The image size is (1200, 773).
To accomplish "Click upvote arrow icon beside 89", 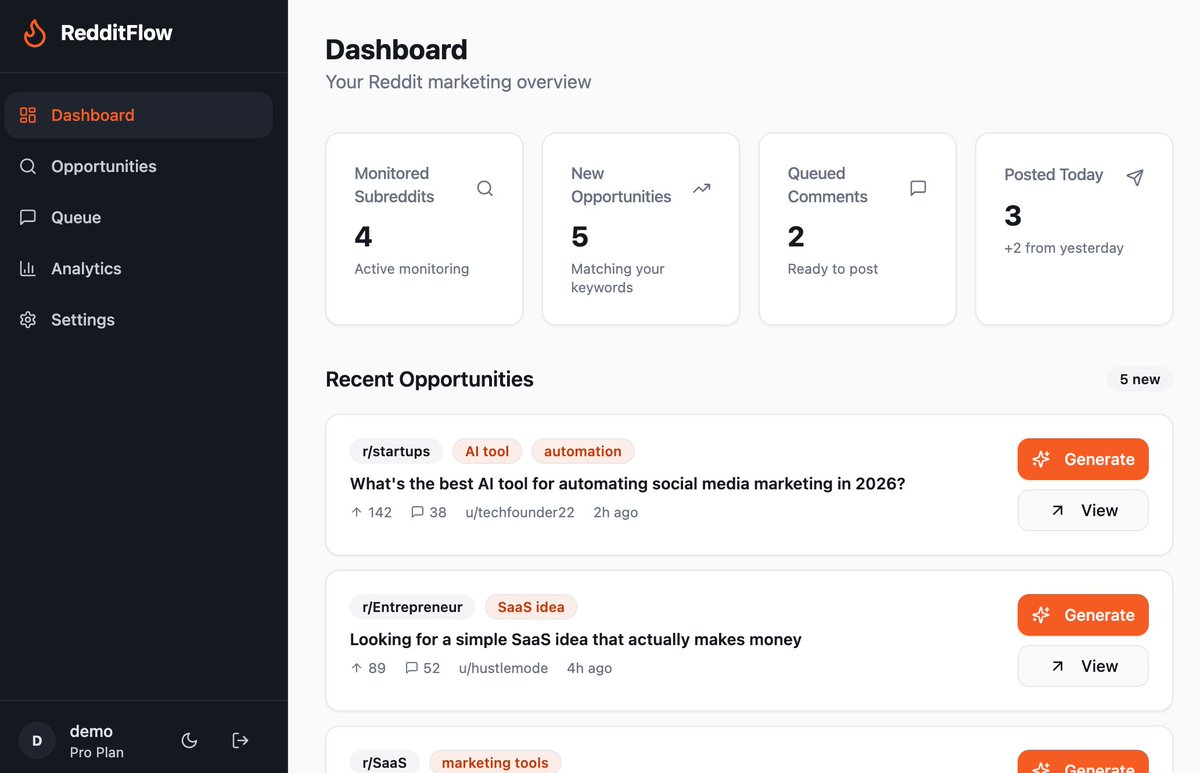I will [x=356, y=668].
